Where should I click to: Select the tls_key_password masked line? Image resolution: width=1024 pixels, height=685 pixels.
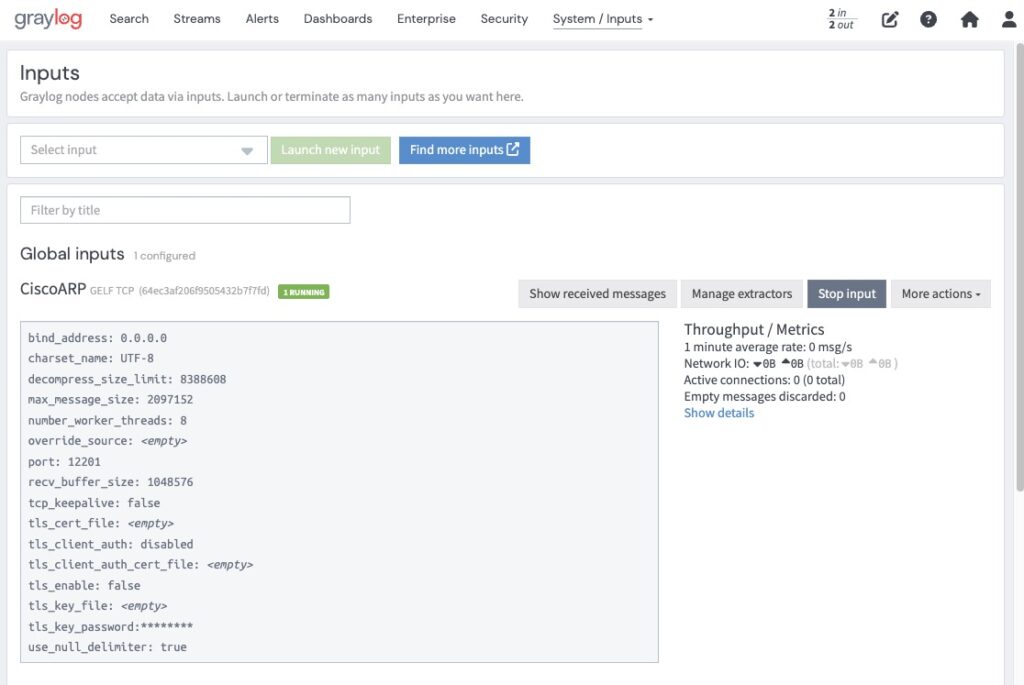tap(110, 626)
